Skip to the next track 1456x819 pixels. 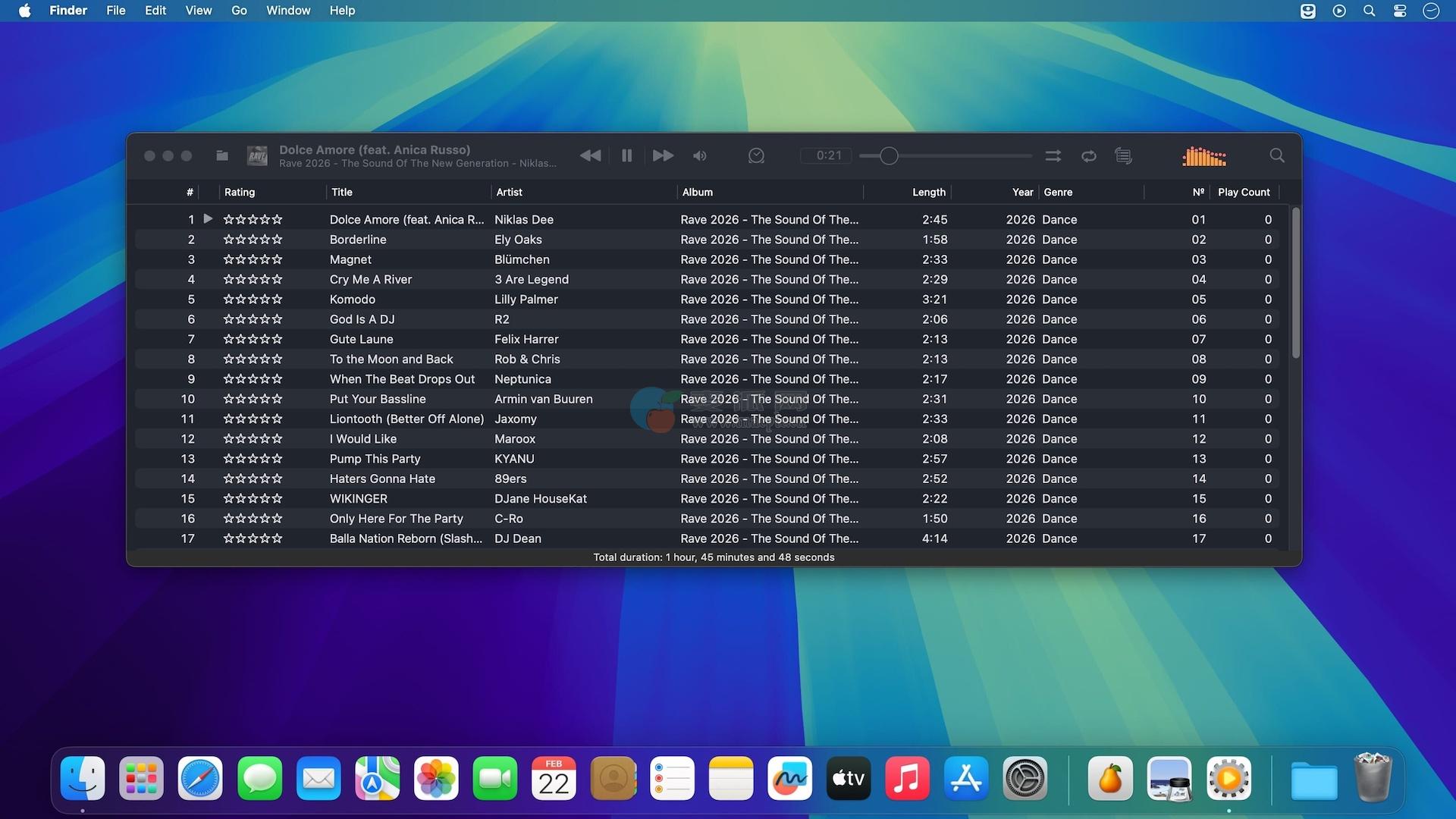663,155
